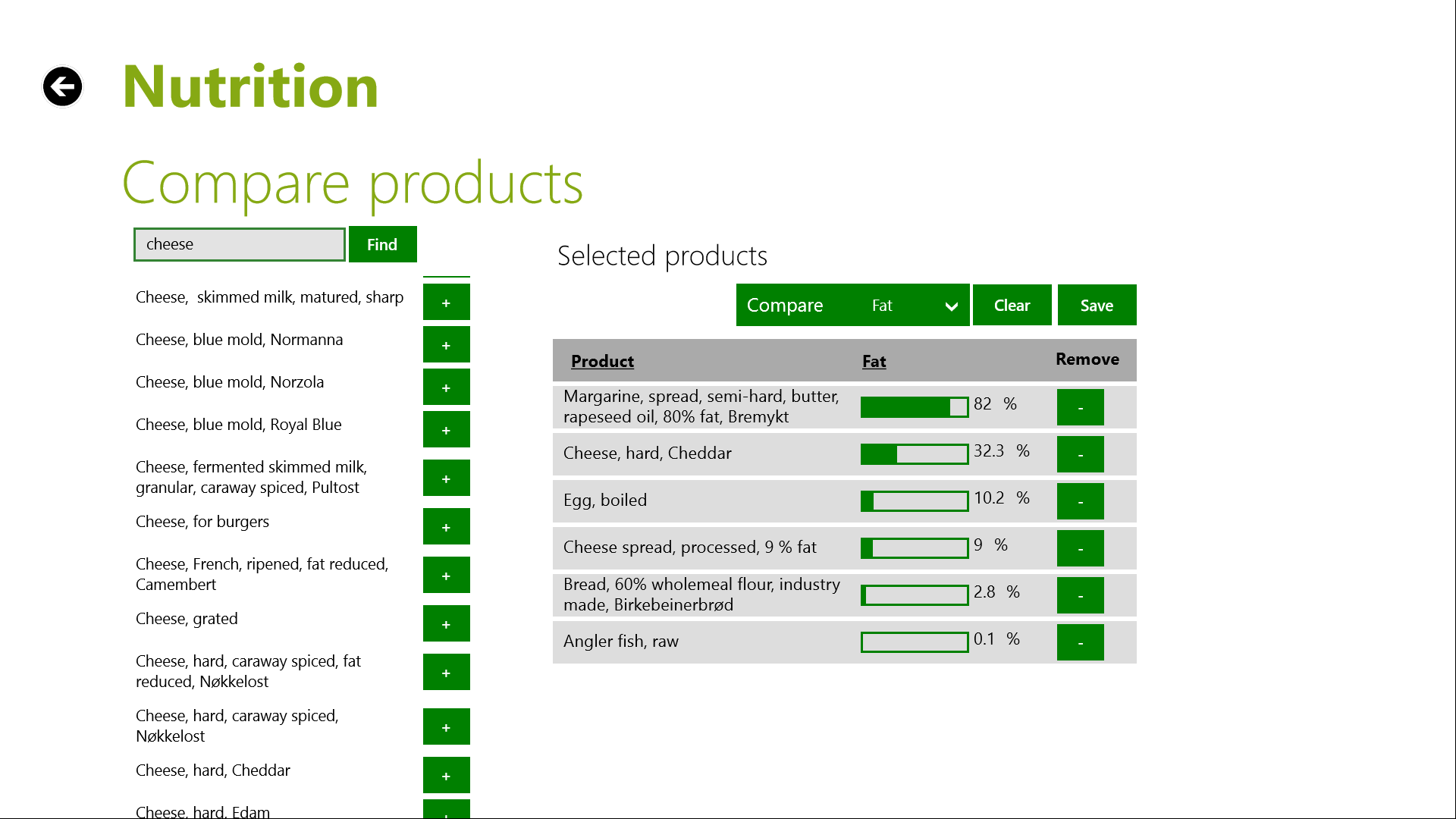This screenshot has width=1456, height=819.
Task: Add Cheese, skimmed milk, matured, sharp
Action: 446,303
